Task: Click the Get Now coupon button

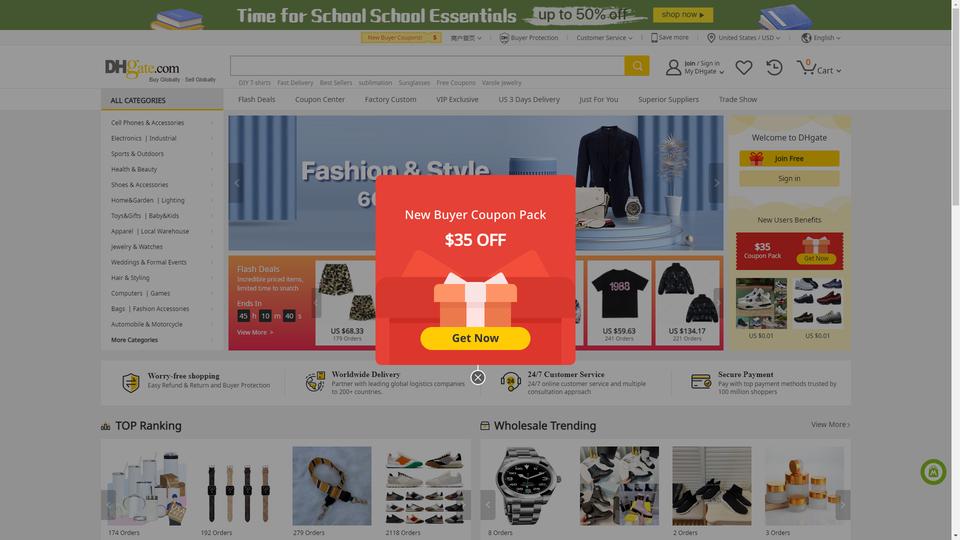Action: 475,338
